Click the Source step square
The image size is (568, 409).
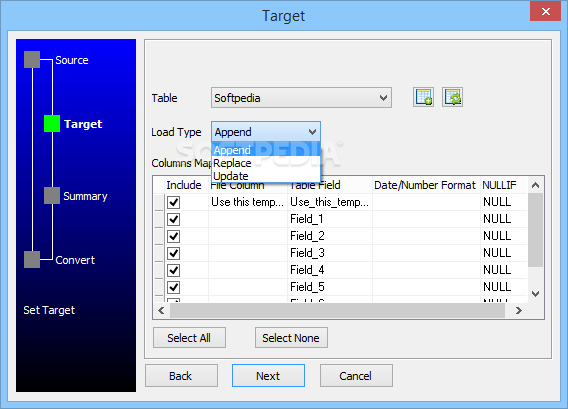tap(32, 59)
